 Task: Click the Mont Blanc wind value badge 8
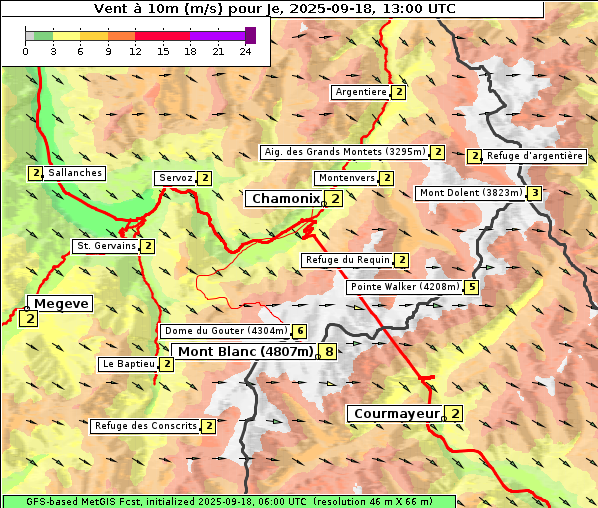329,351
